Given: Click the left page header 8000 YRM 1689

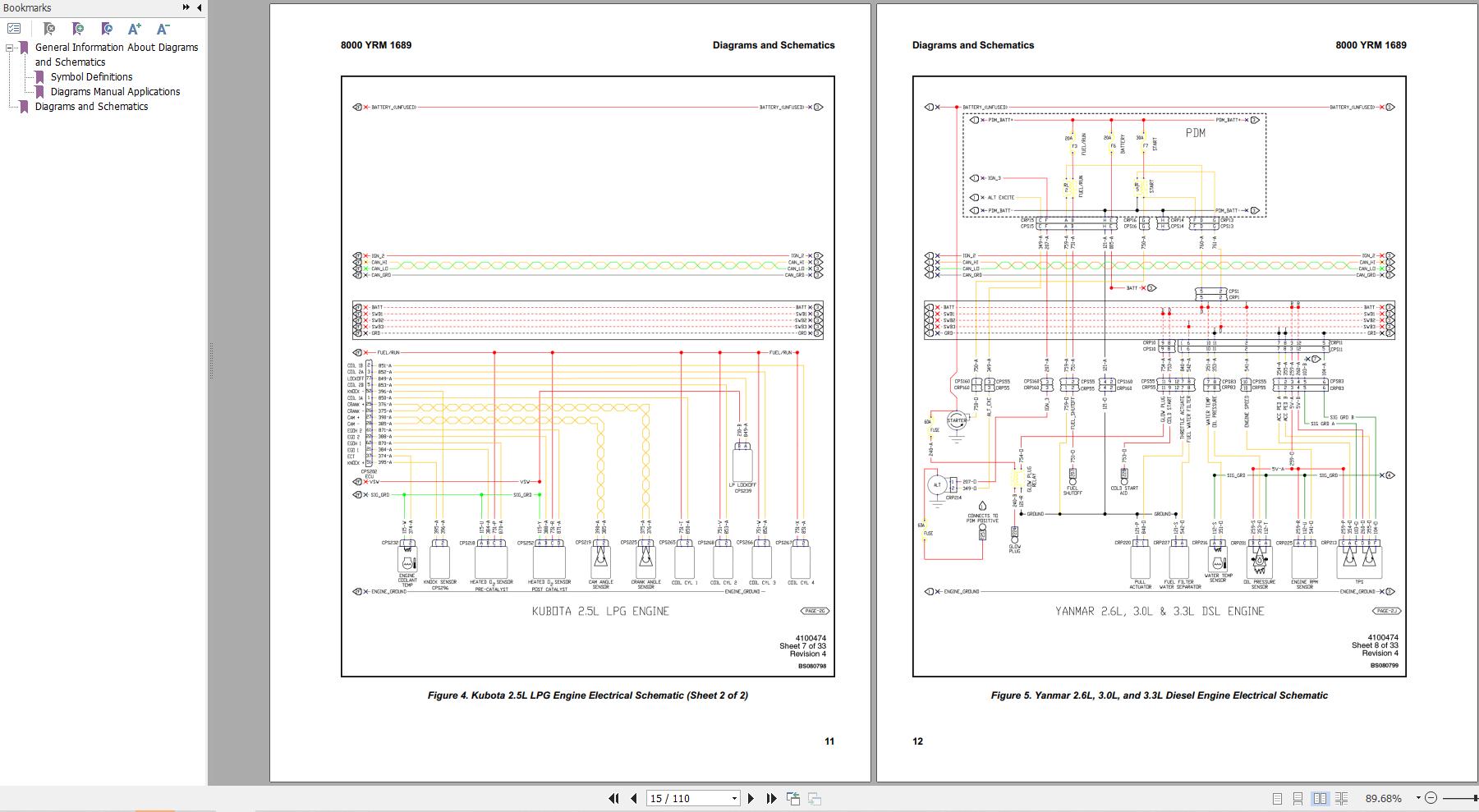Looking at the screenshot, I should (376, 45).
